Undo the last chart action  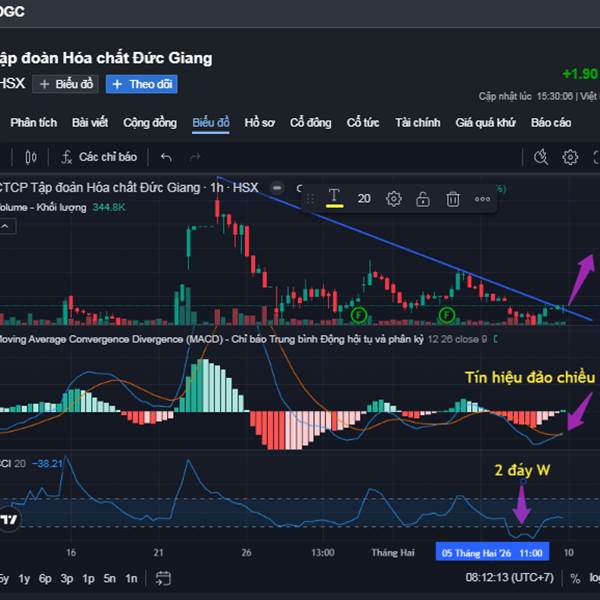[x=166, y=157]
